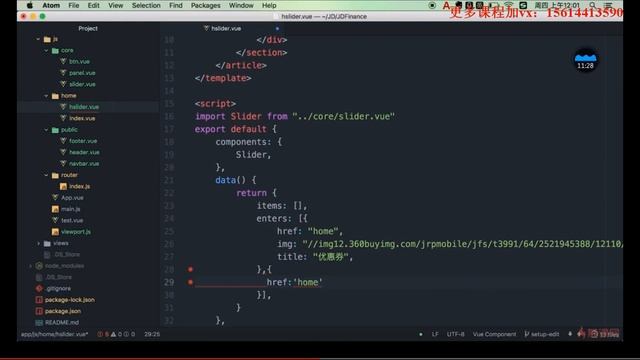Open the Packages menu

click(205, 5)
